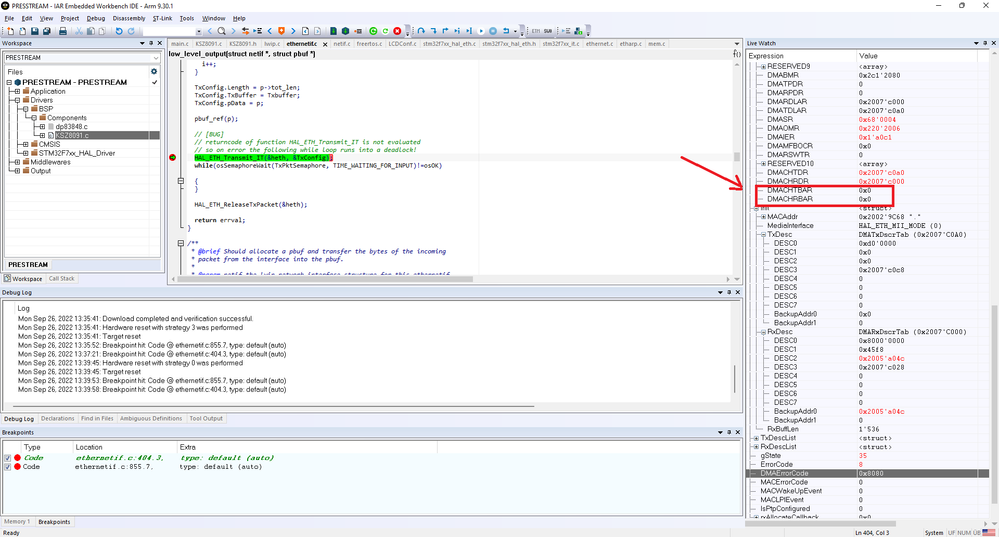Viewport: 999px width, 537px height.
Task: Click the Compile toolbar icon
Action: [x=333, y=31]
